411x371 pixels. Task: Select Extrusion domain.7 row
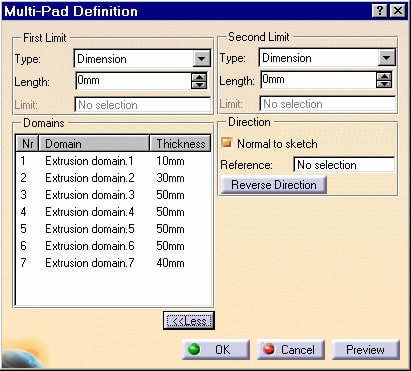click(x=113, y=263)
